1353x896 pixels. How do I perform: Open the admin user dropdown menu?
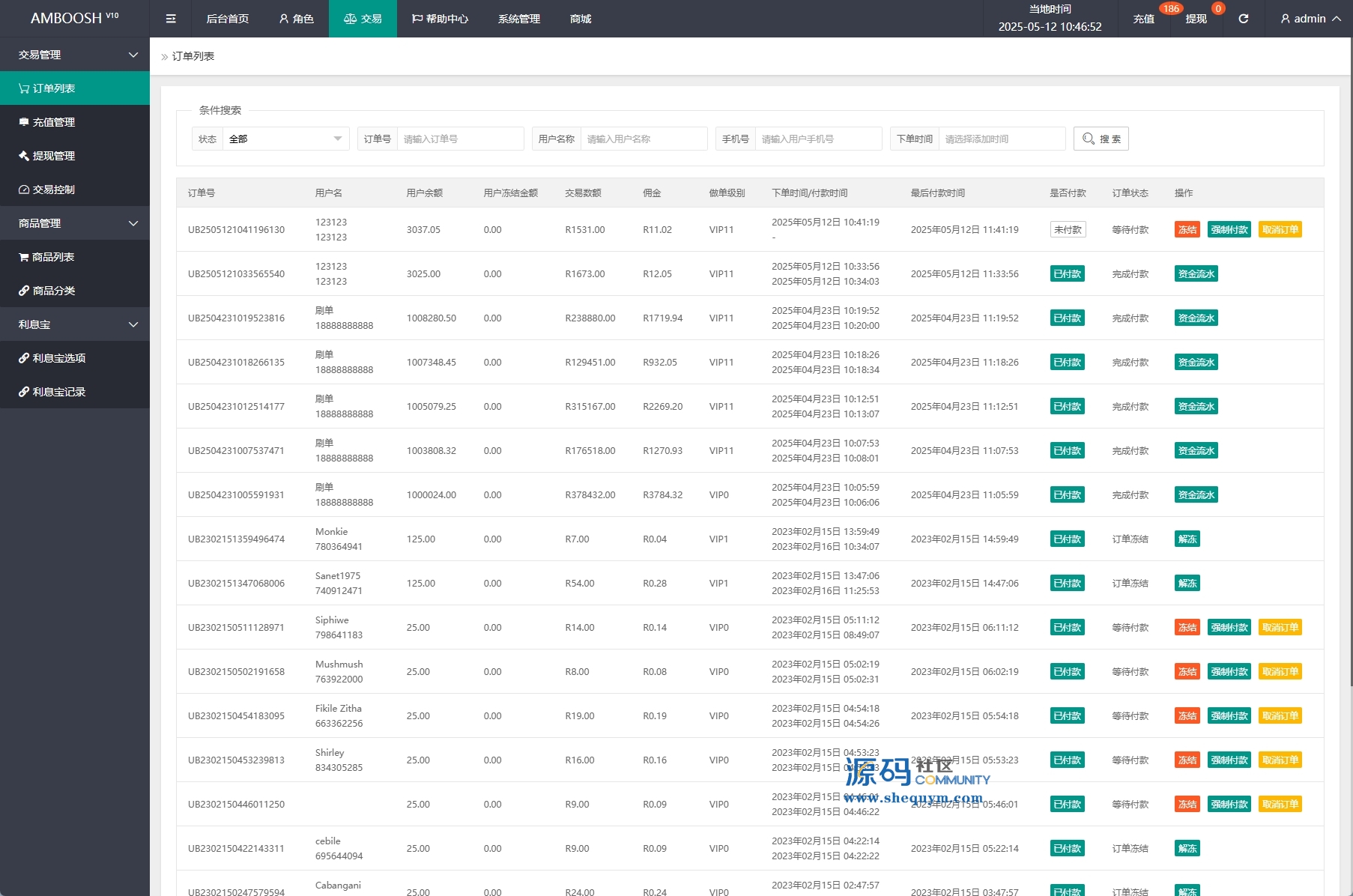[x=1310, y=19]
